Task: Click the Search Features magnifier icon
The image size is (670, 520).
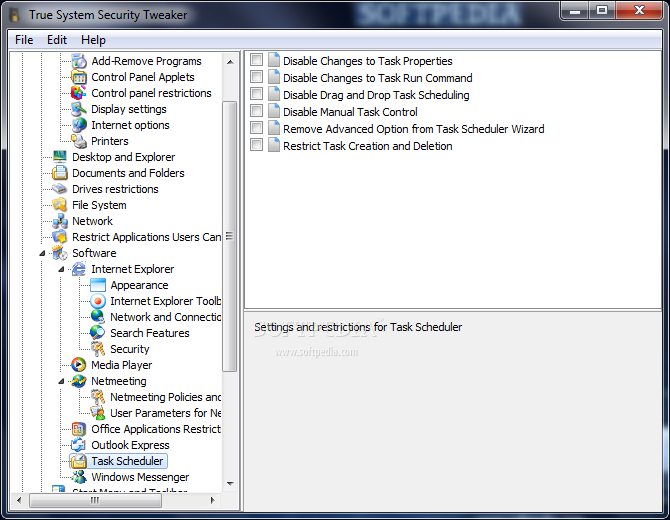Action: [x=98, y=333]
